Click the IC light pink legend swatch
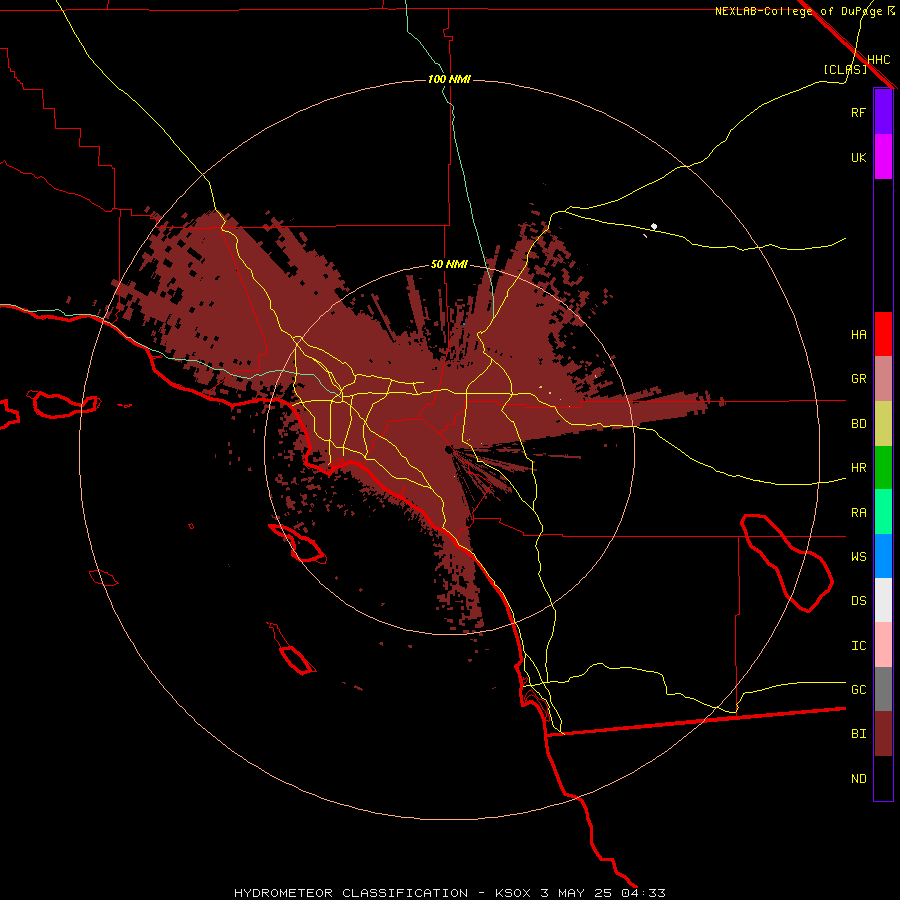Viewport: 900px width, 900px height. [883, 645]
